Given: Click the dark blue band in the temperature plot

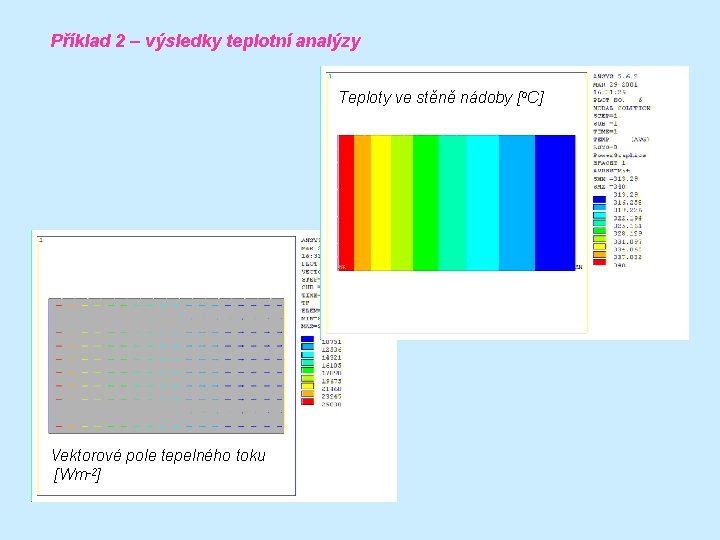Looking at the screenshot, I should pyautogui.click(x=555, y=202).
